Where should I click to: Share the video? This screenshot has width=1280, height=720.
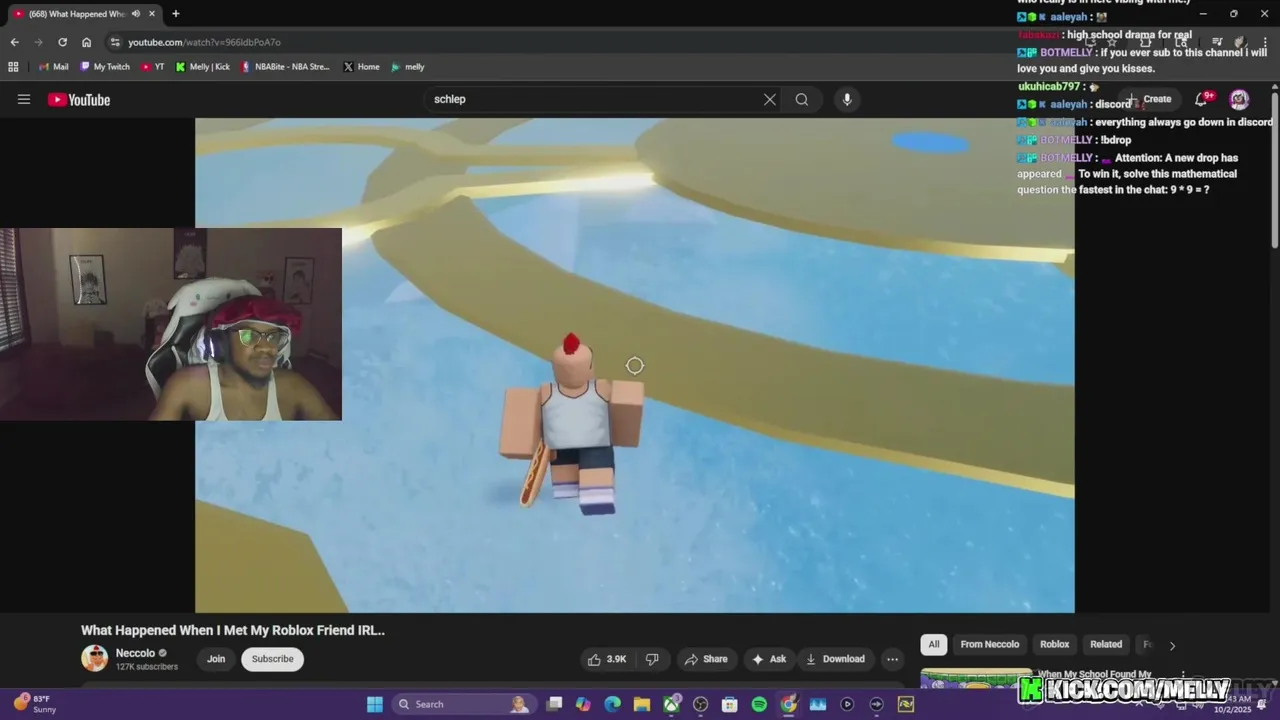706,659
